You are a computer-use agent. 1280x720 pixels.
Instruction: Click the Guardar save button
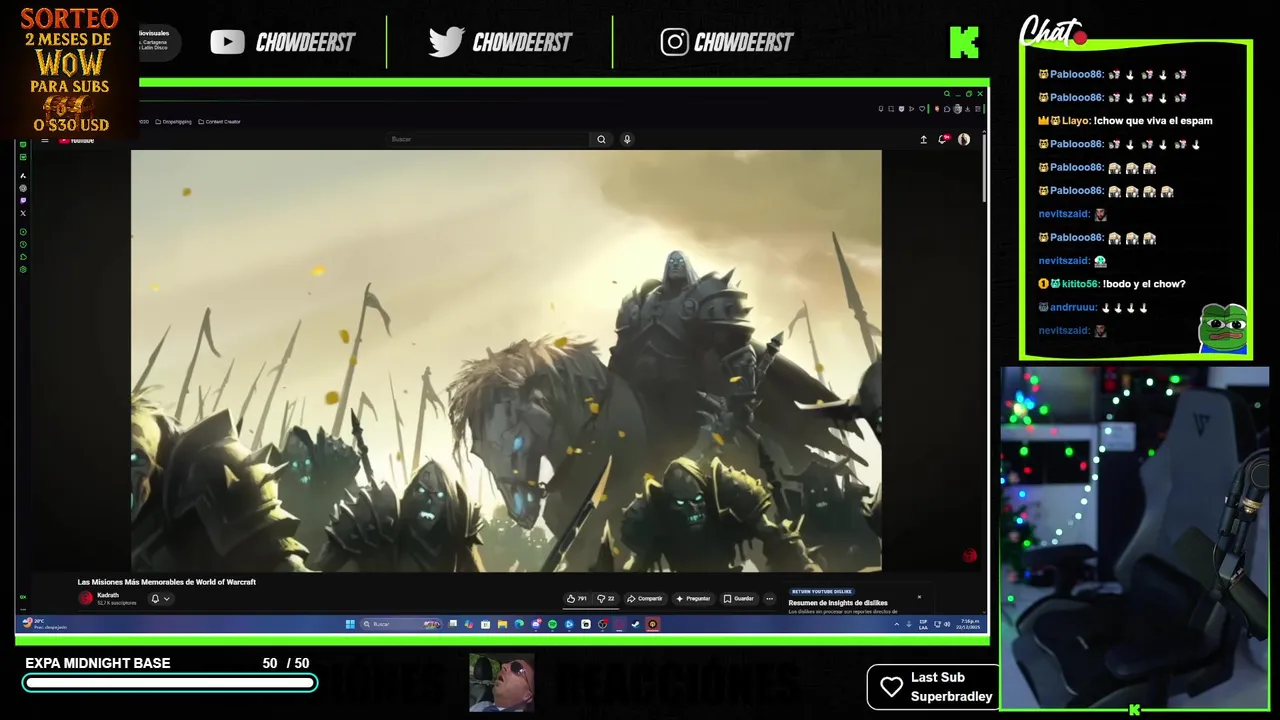(739, 598)
